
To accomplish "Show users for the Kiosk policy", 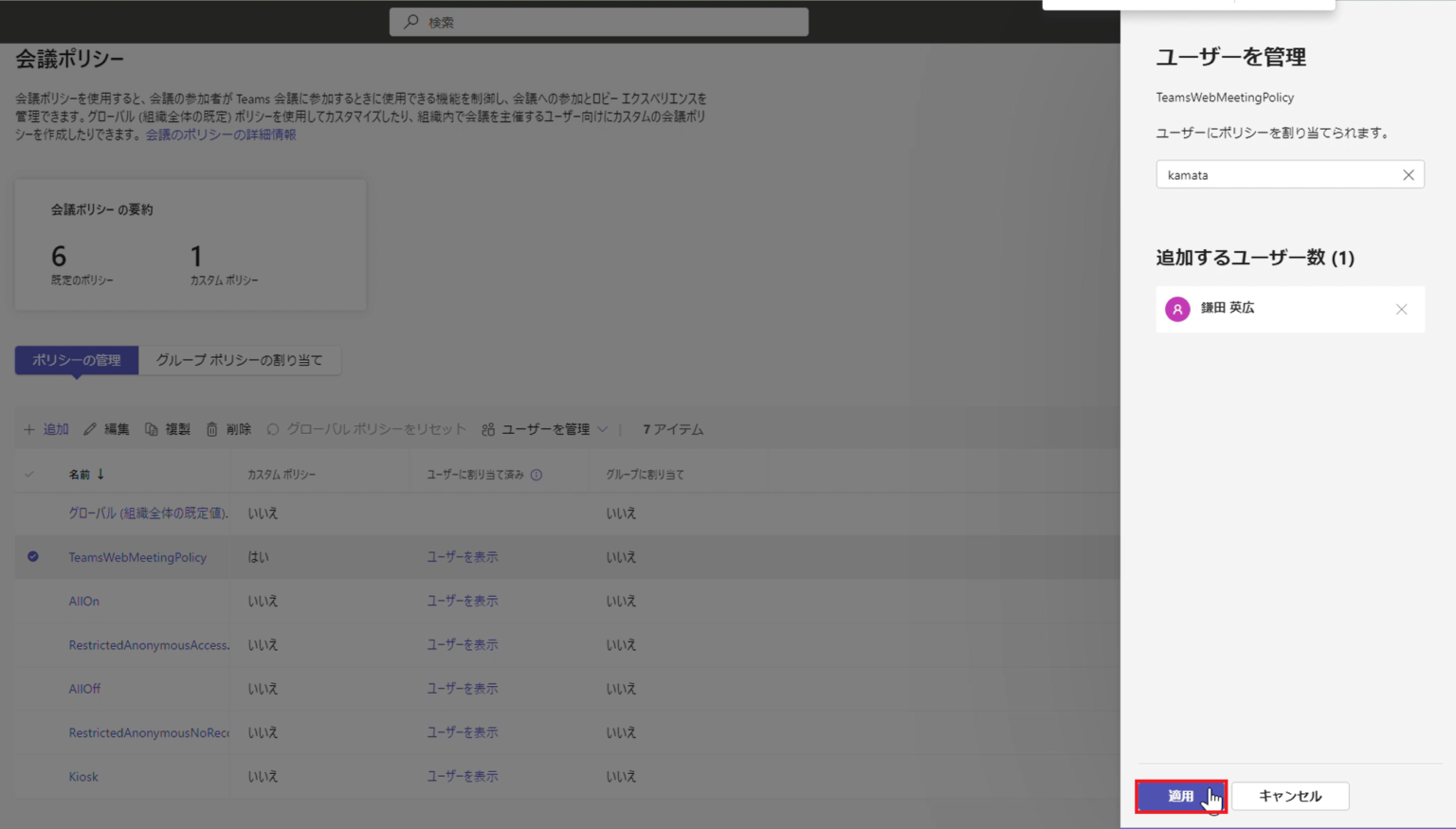I will pos(463,776).
